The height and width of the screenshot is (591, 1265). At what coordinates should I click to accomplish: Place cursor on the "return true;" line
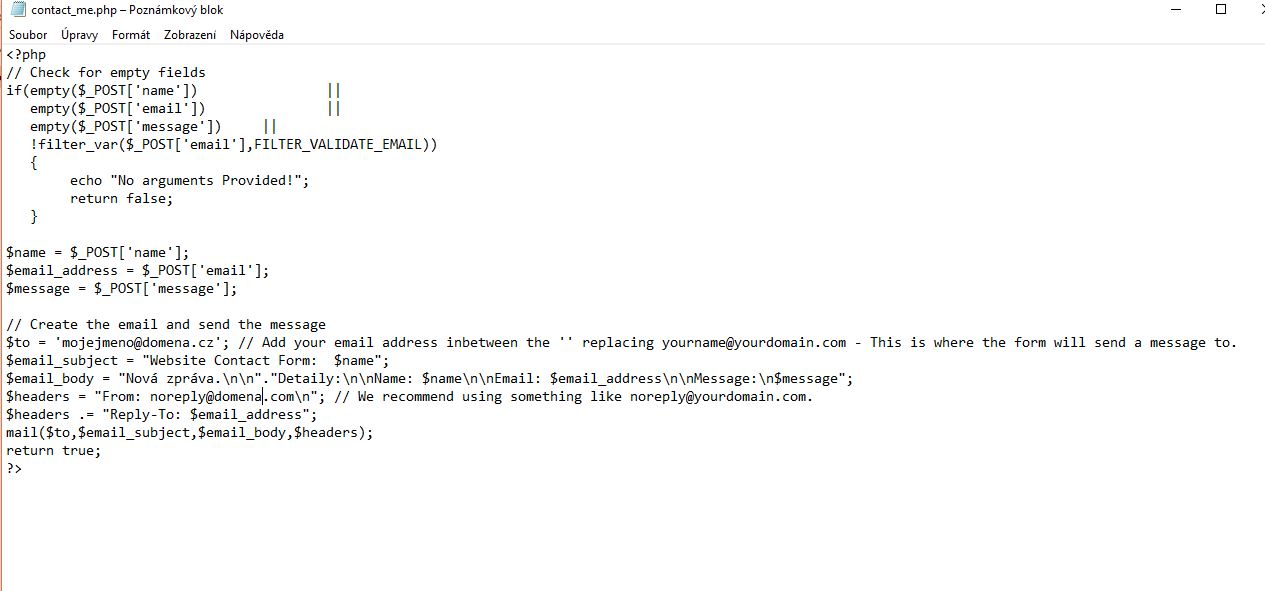(53, 451)
